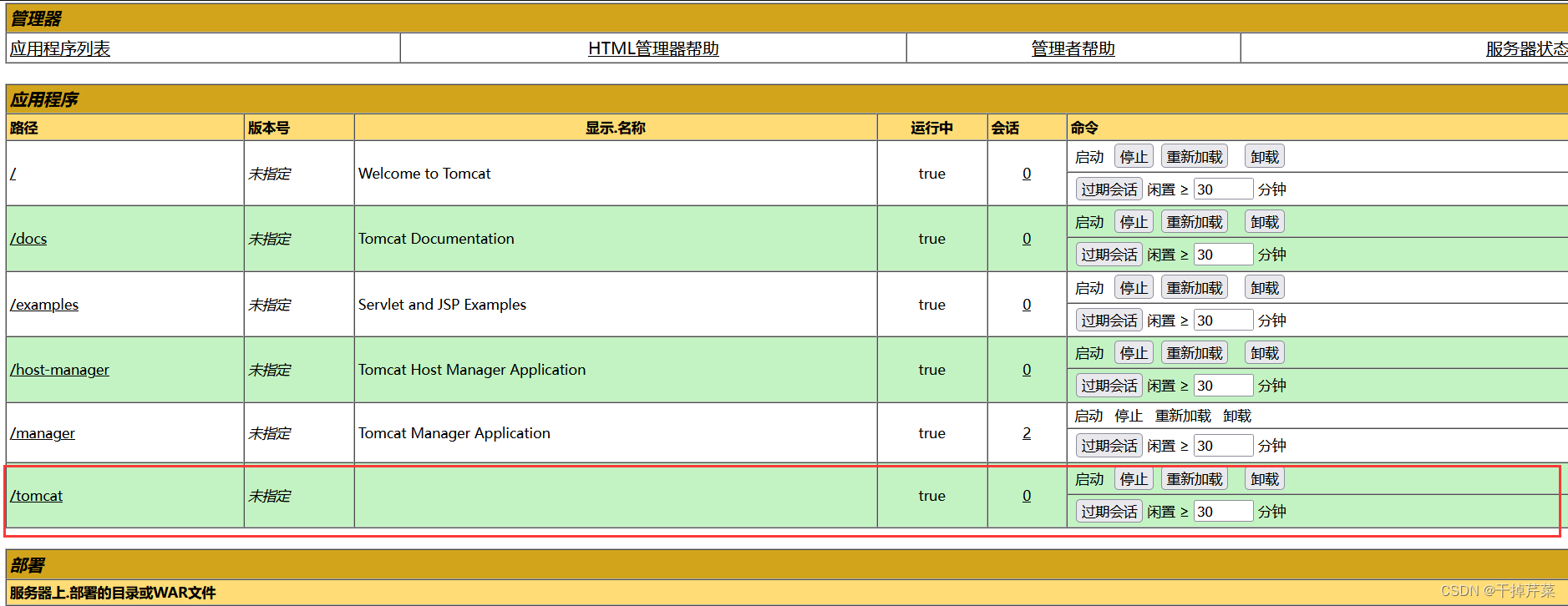Focus idle minutes field for root / app
Screen dimensions: 1568x606
[x=1223, y=189]
